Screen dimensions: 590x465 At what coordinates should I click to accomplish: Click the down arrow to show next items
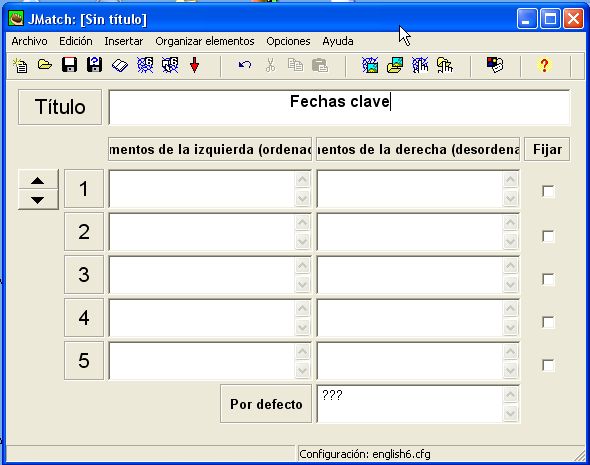[38, 200]
